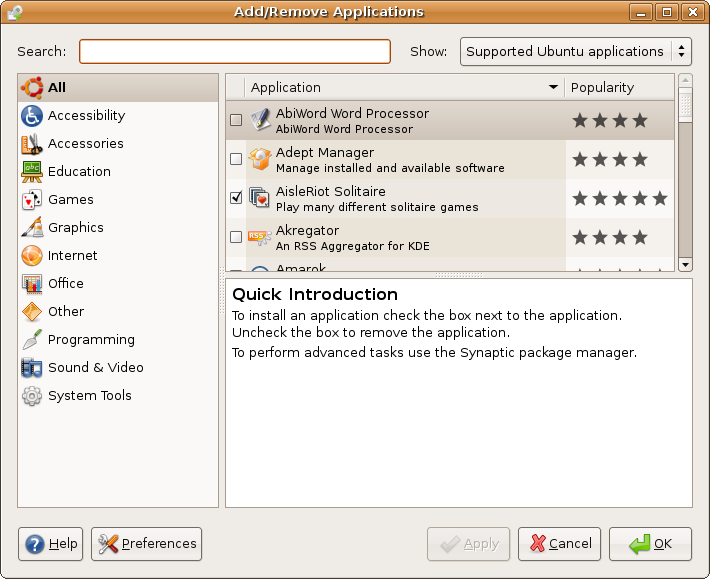Click the Help button
The image size is (710, 579).
(x=50, y=544)
